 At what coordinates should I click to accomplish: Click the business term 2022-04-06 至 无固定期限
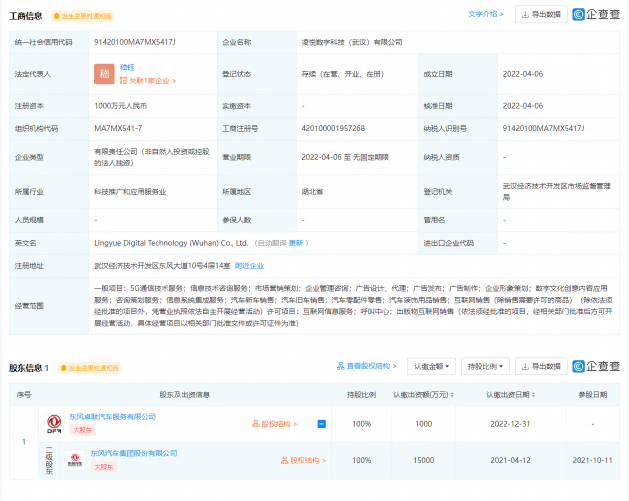pos(345,157)
